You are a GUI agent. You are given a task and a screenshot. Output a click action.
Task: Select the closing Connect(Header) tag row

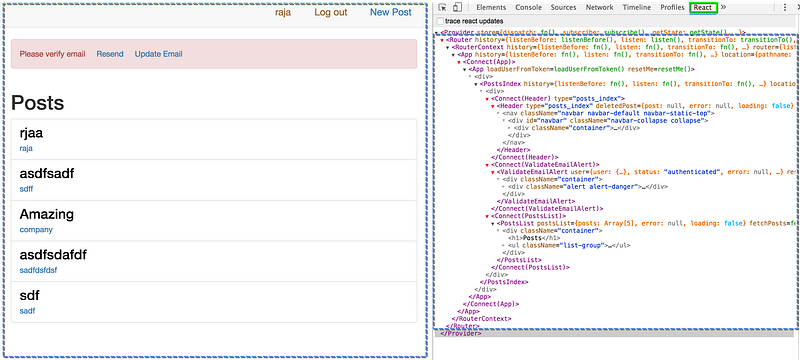point(525,158)
